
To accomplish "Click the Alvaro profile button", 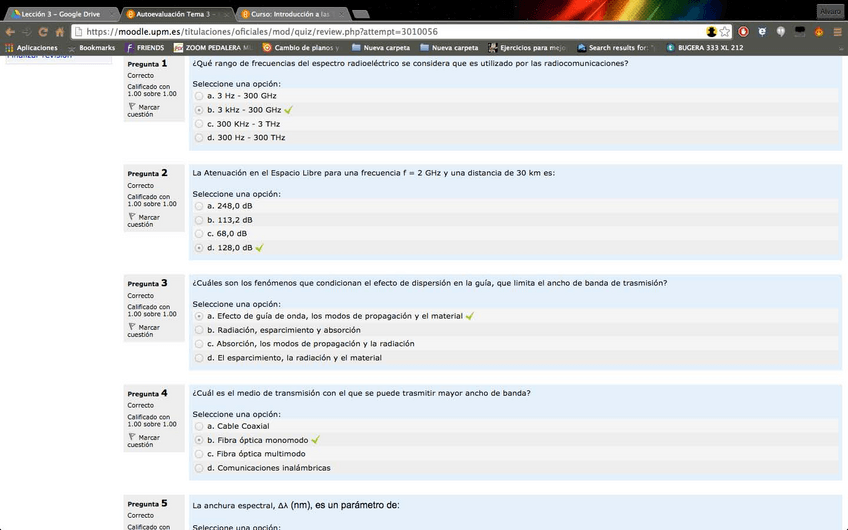I will click(830, 11).
